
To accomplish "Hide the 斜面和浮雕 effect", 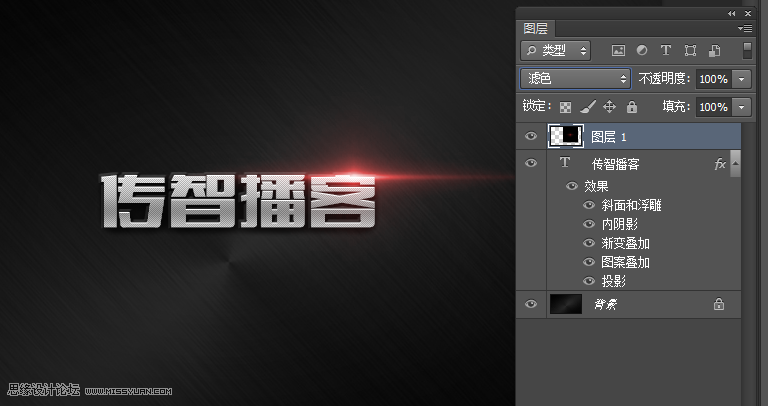I will click(x=589, y=205).
